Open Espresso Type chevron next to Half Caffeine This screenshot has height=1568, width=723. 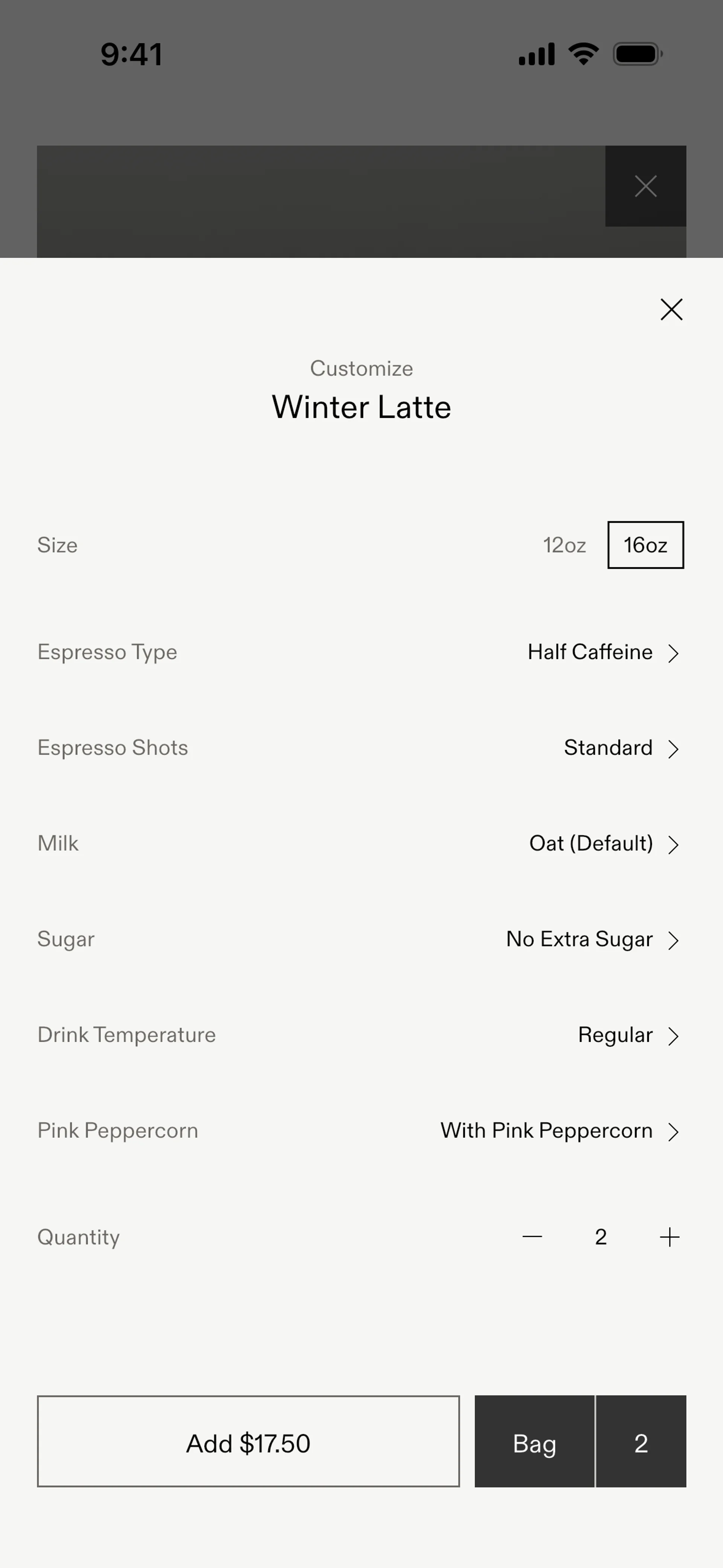(673, 653)
